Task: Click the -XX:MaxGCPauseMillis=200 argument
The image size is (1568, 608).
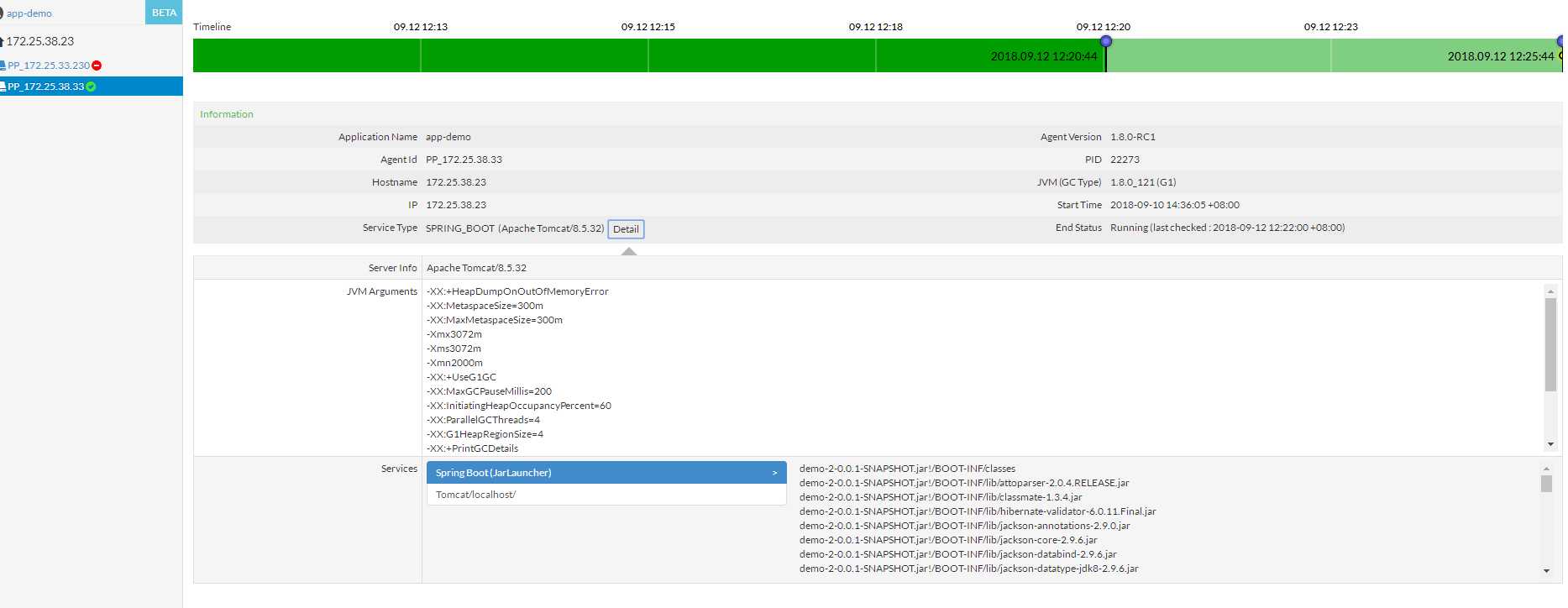Action: (489, 391)
